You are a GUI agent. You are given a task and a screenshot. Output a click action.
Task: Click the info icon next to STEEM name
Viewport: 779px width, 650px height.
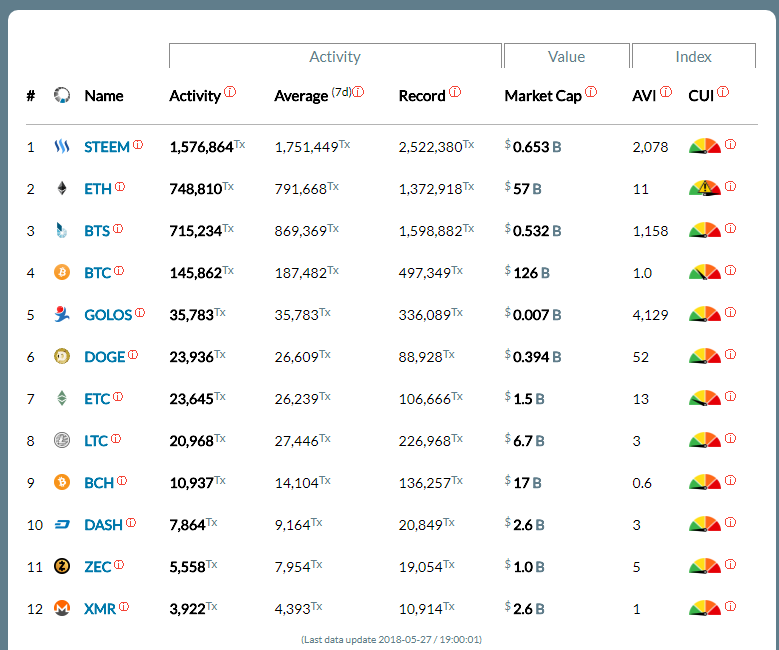[138, 145]
